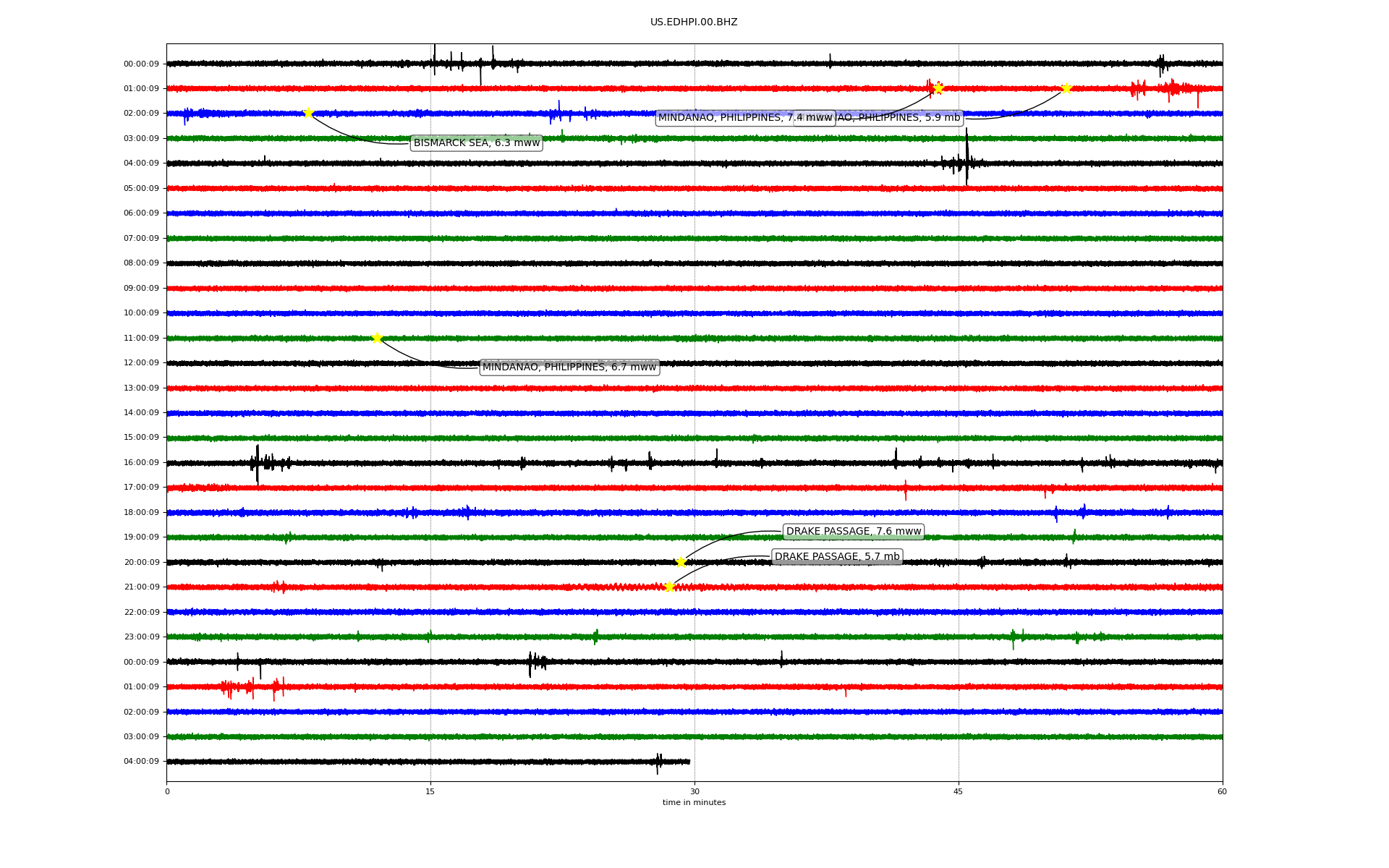Click the 60 tick label on x-axis
The image size is (1389, 868).
pyautogui.click(x=1222, y=791)
